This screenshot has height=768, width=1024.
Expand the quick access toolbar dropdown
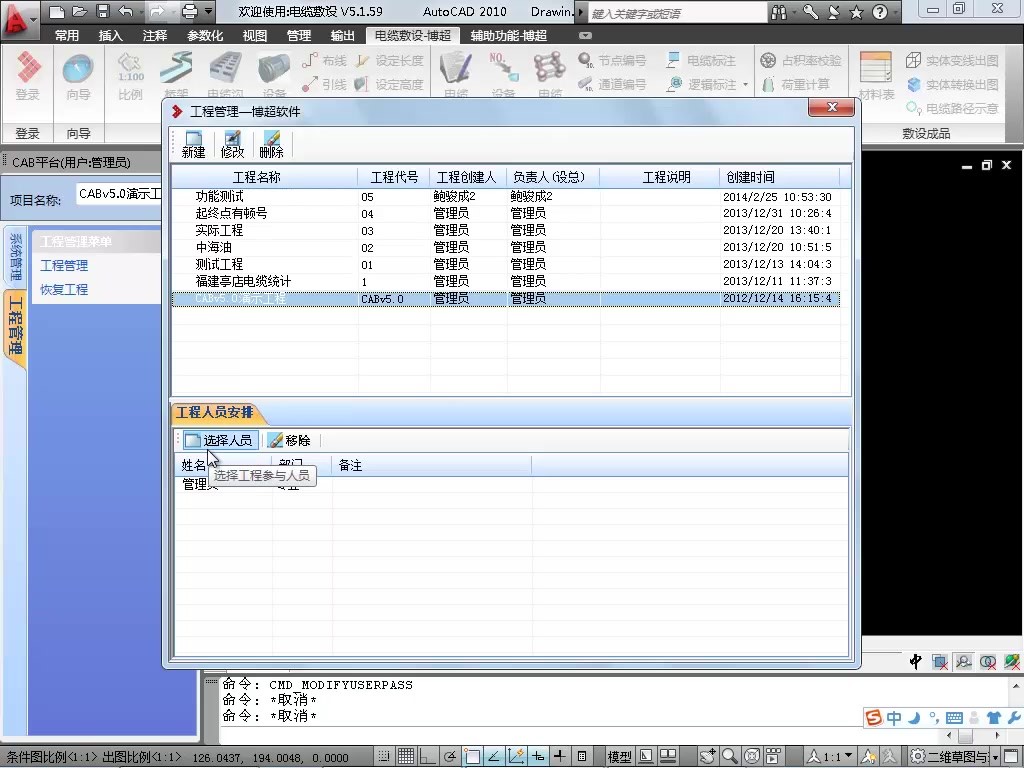tap(208, 11)
